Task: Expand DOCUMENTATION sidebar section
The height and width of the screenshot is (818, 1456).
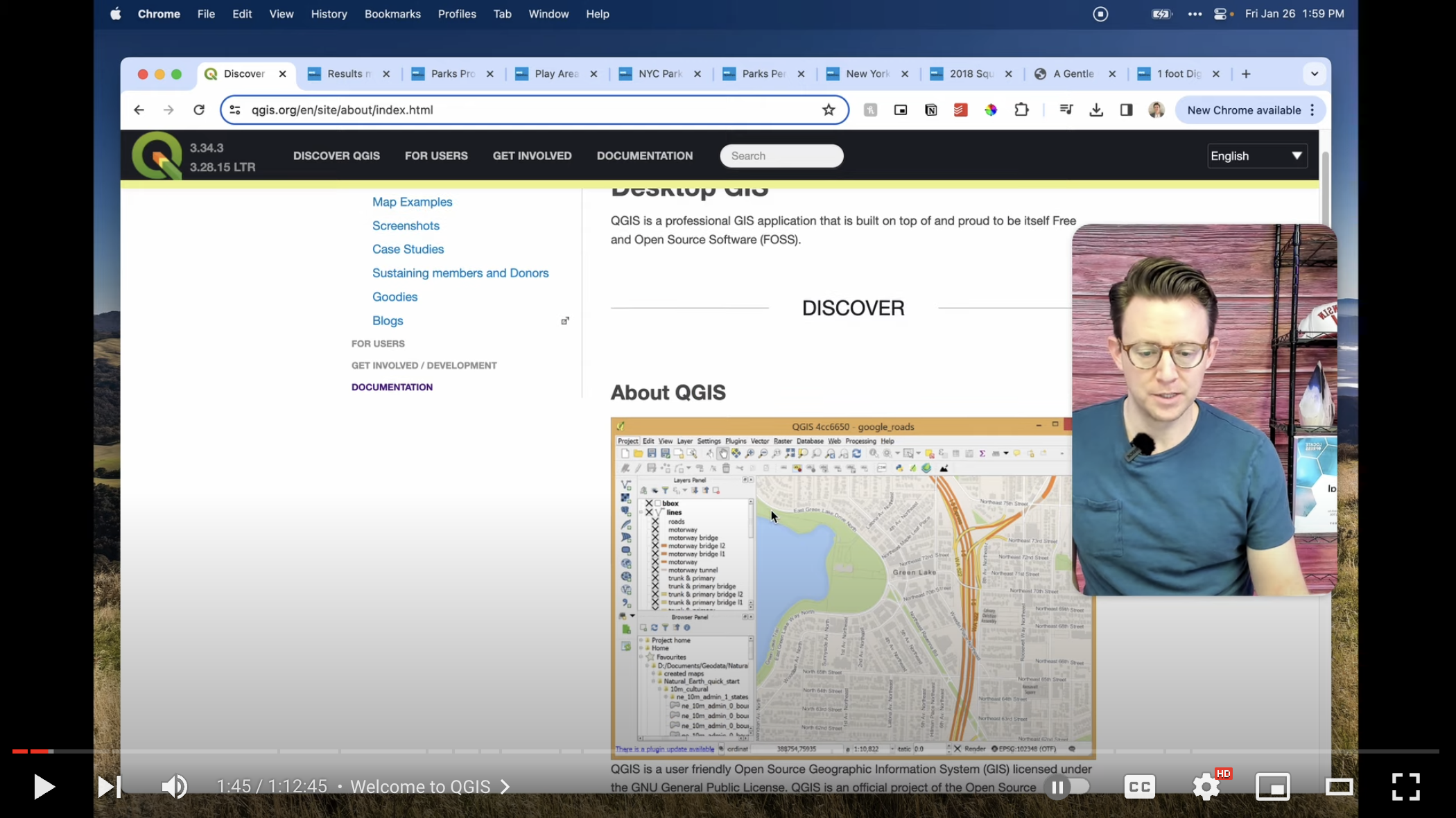Action: (392, 388)
